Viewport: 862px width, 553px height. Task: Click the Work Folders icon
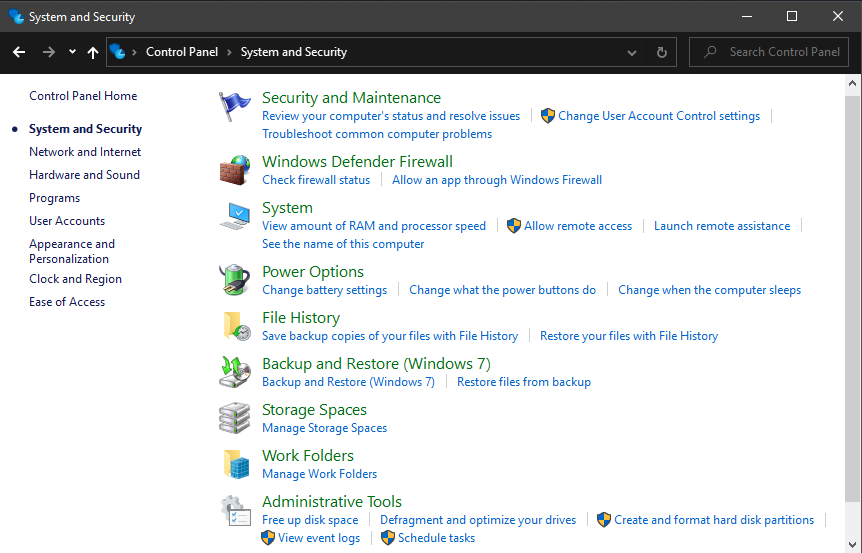(x=236, y=464)
